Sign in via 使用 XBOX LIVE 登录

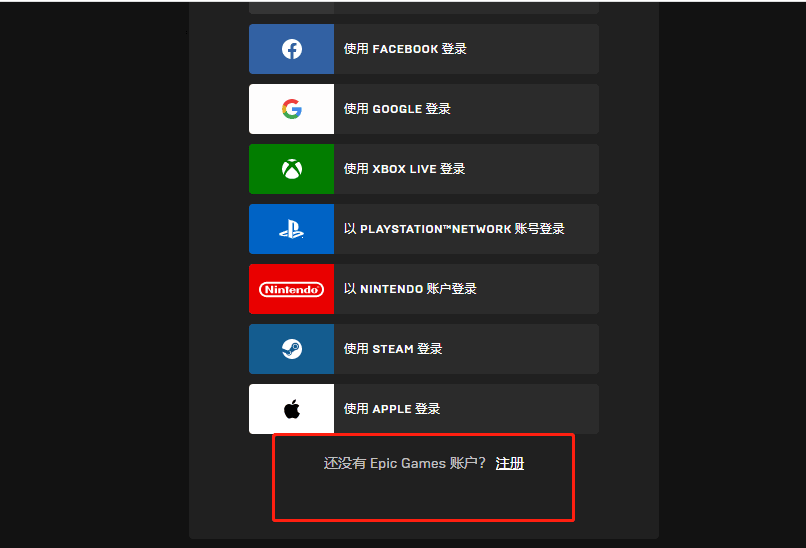click(x=424, y=169)
